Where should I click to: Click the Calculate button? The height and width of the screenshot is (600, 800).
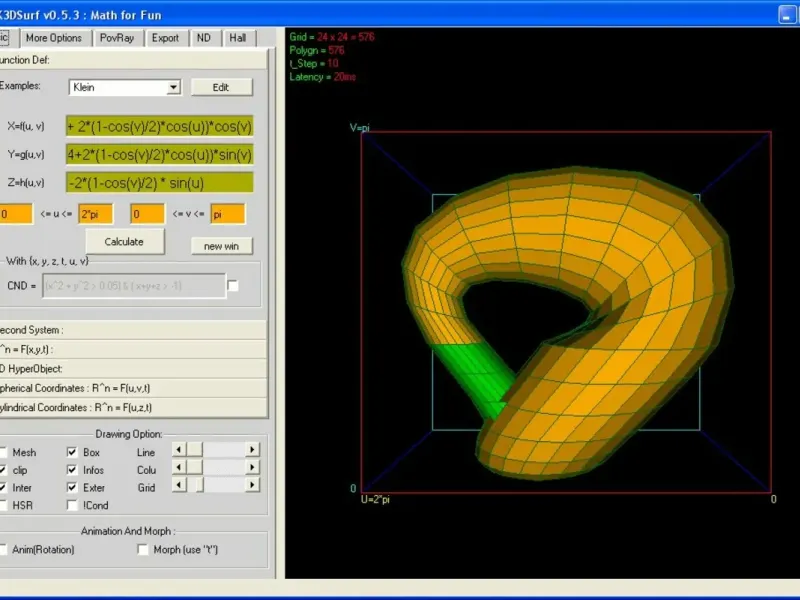click(124, 241)
